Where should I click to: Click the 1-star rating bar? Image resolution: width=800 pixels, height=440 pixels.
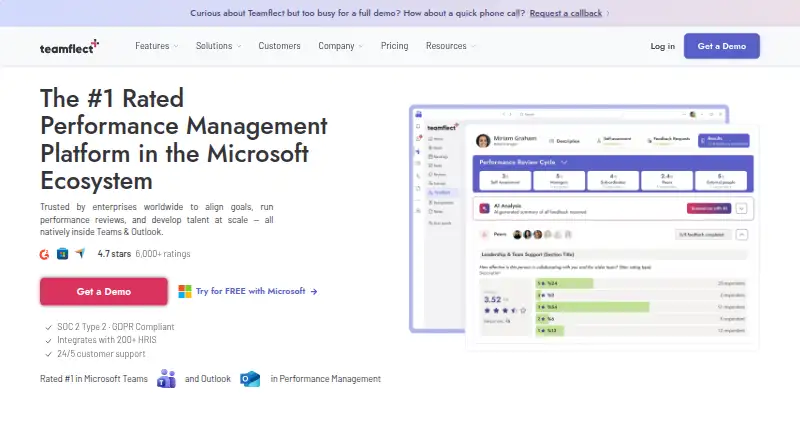coord(549,331)
